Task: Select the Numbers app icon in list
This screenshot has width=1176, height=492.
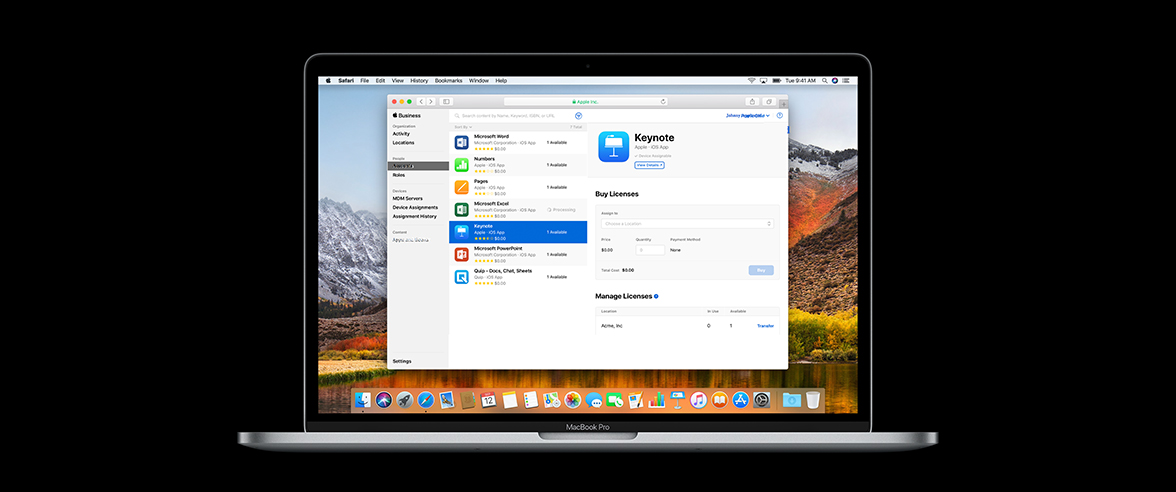Action: coord(461,165)
